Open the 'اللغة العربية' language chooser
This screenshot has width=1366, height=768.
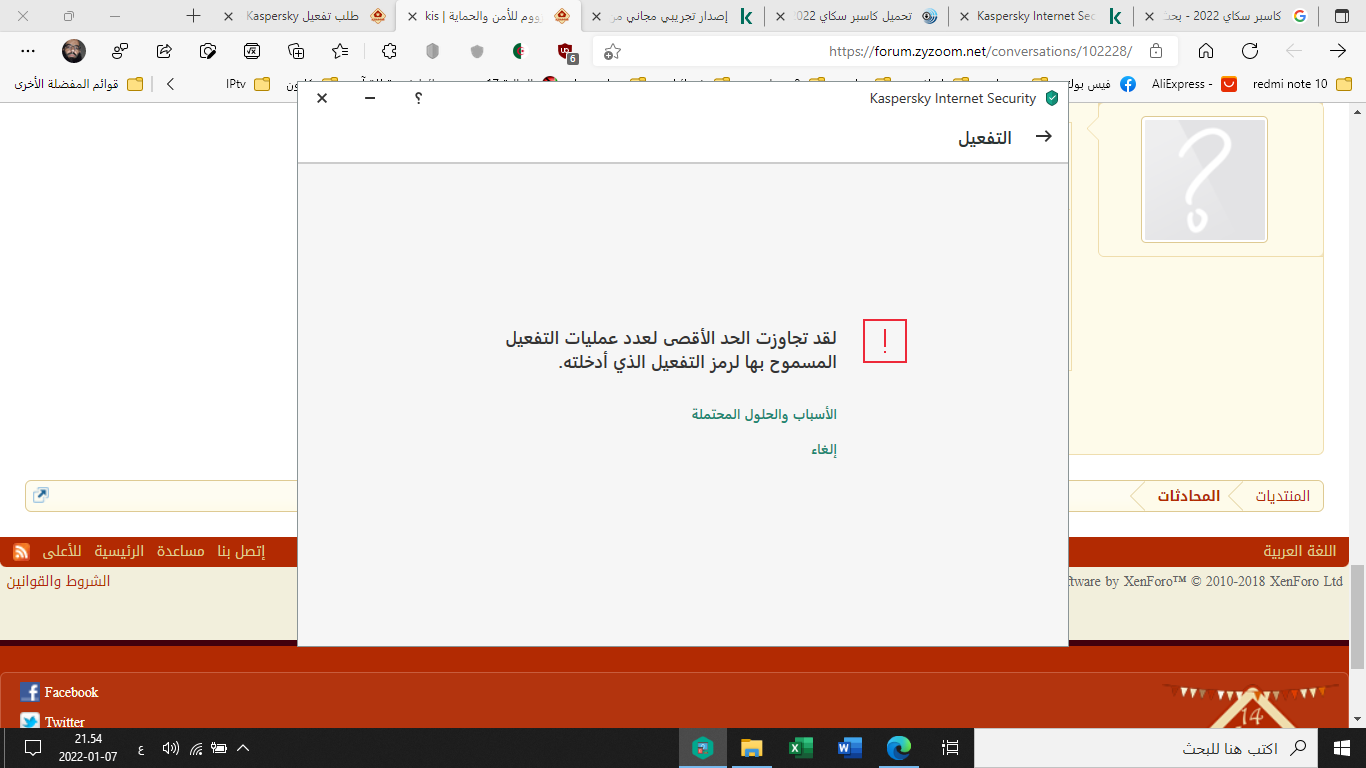point(1300,551)
